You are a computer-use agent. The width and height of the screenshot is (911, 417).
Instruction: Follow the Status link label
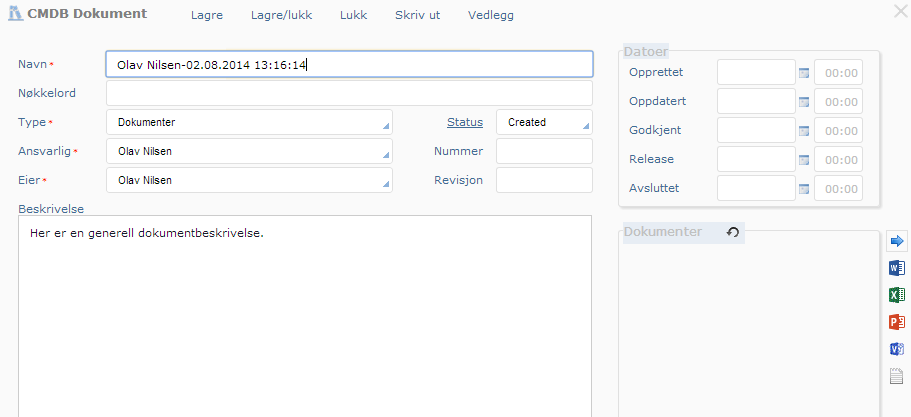coord(464,122)
